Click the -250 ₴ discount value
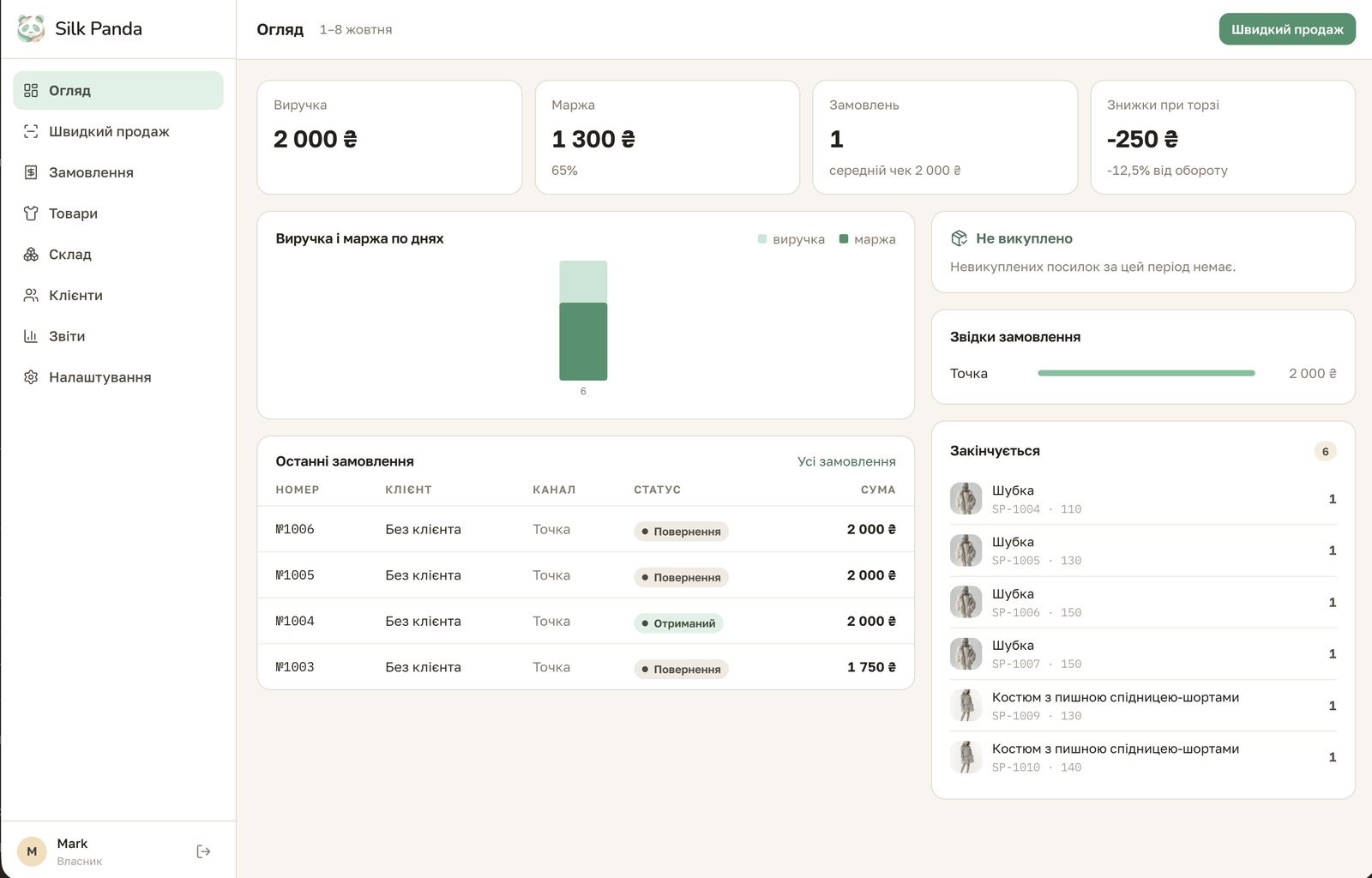This screenshot has width=1372, height=878. click(x=1142, y=139)
